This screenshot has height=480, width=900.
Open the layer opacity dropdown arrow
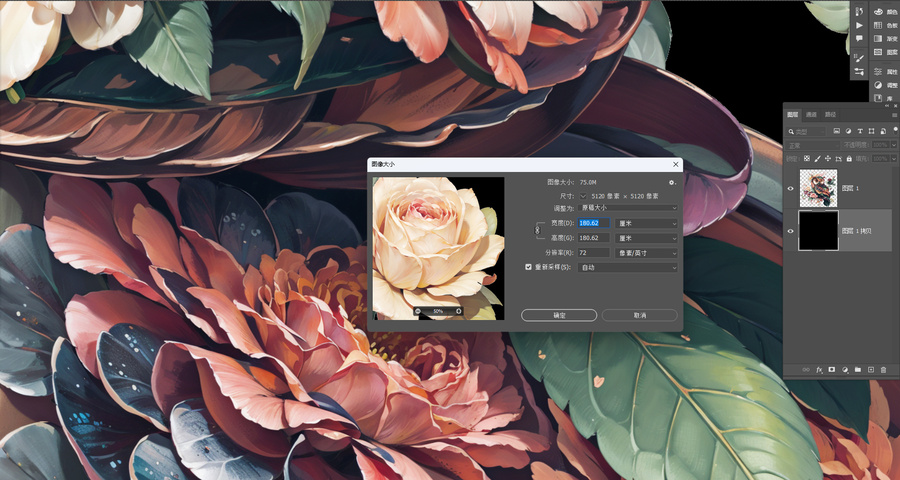click(x=894, y=145)
